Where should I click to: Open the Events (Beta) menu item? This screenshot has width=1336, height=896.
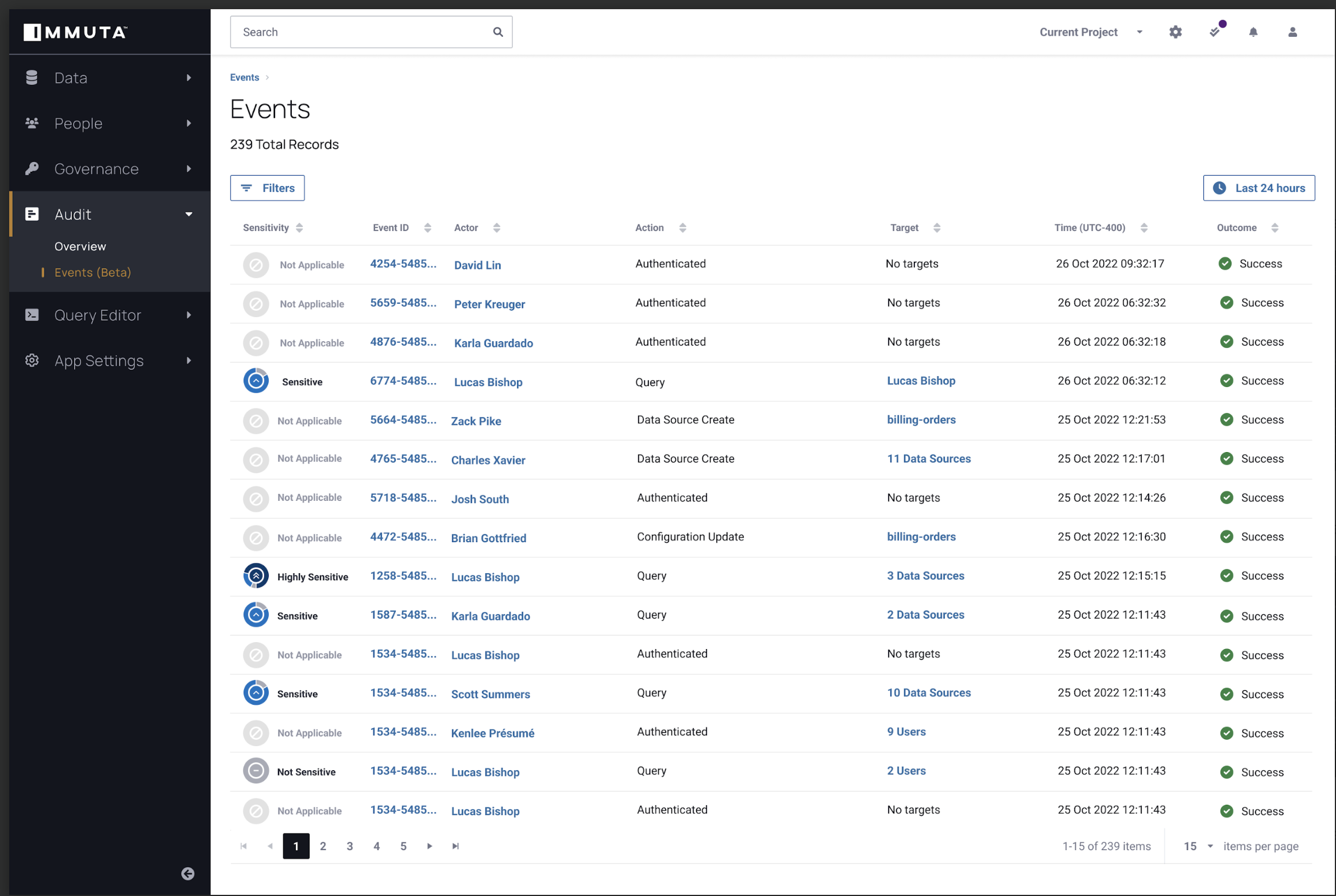[92, 271]
